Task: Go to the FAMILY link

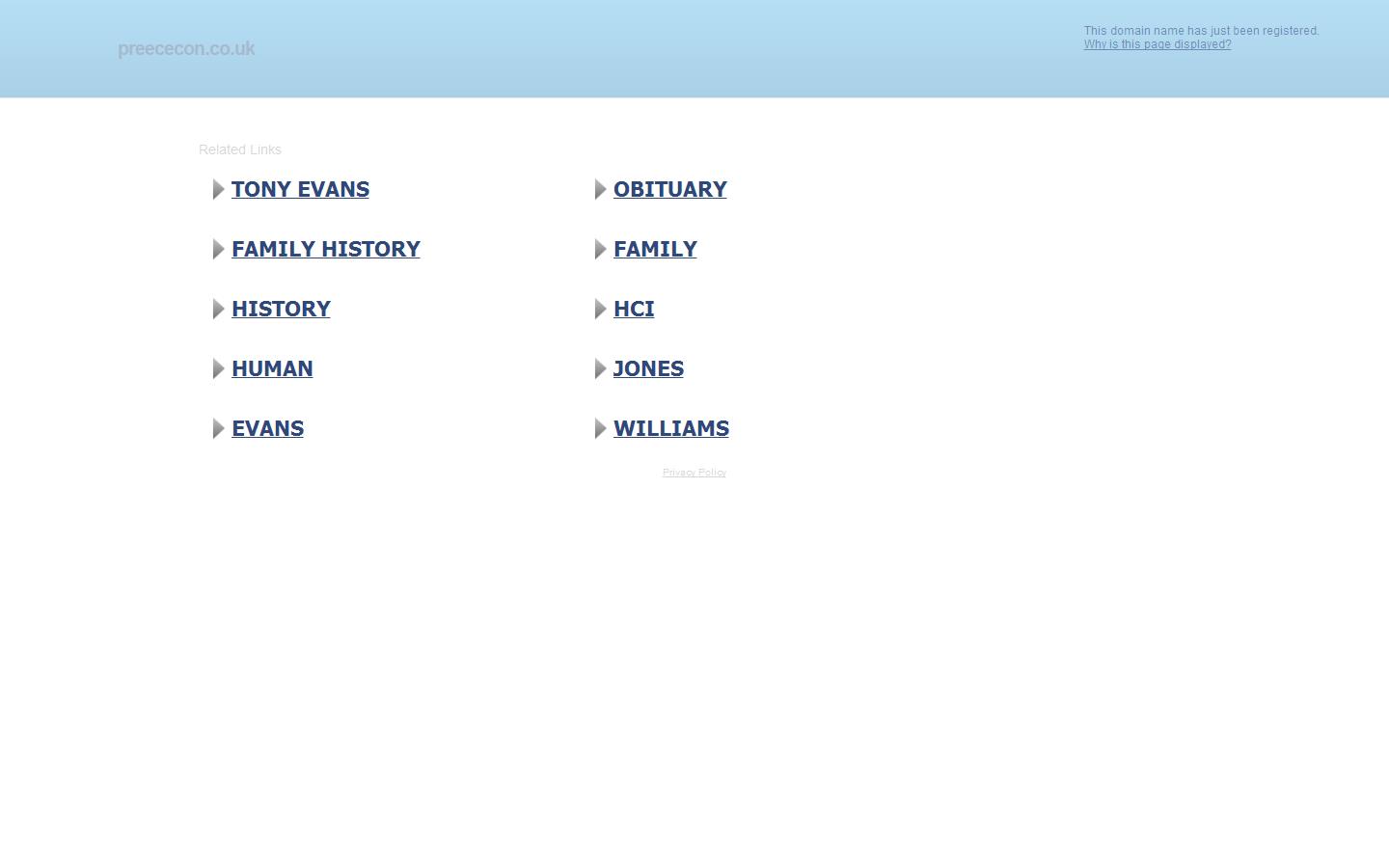Action: pyautogui.click(x=655, y=249)
